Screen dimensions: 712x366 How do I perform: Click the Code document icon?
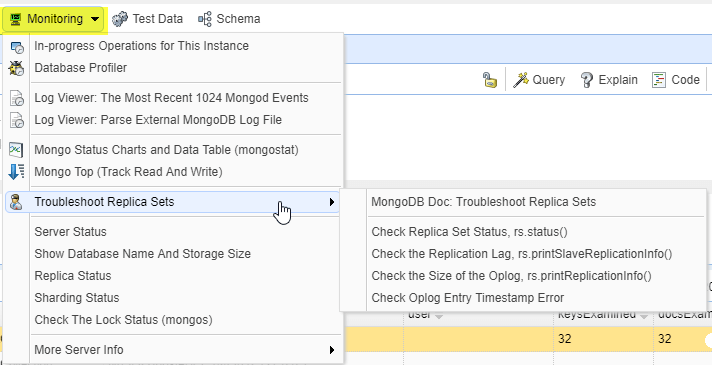pyautogui.click(x=659, y=80)
